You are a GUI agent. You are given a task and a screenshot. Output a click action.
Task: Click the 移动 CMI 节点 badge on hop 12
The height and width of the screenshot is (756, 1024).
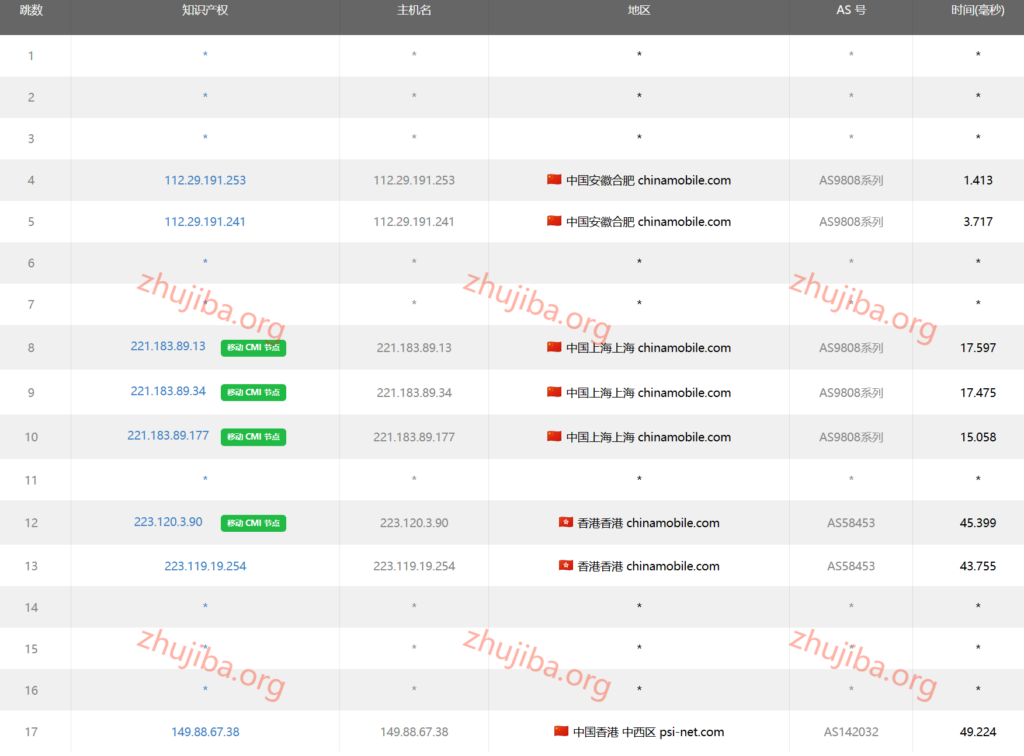pyautogui.click(x=253, y=523)
